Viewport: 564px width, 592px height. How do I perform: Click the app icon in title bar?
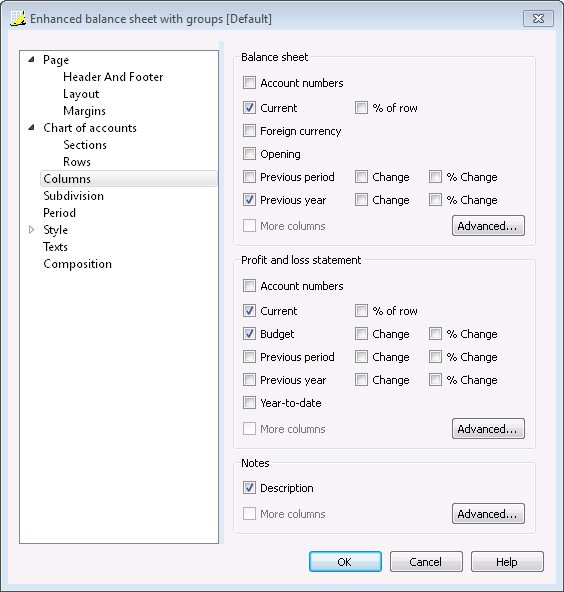tap(18, 18)
